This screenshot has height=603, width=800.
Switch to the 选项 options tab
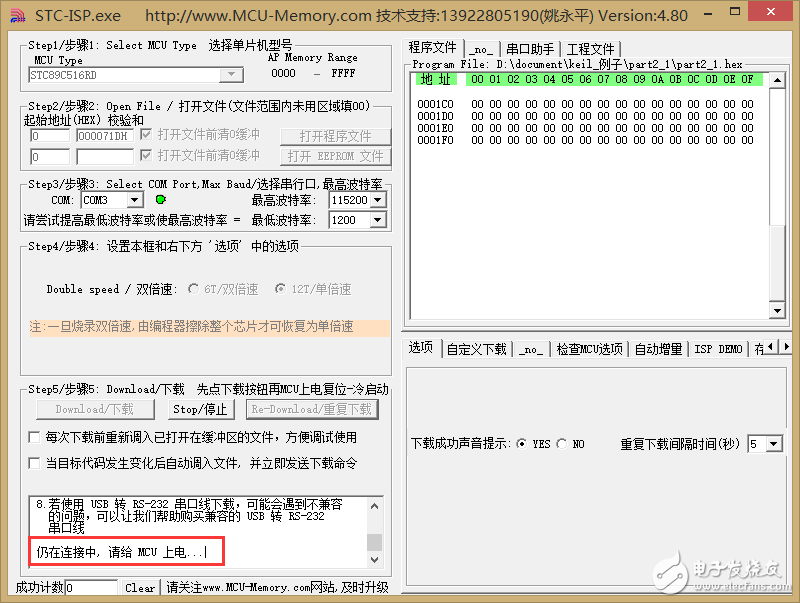pos(421,347)
